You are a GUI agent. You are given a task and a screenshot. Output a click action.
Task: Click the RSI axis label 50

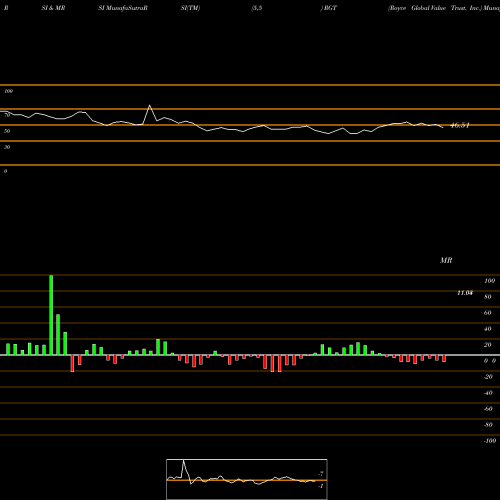click(7, 131)
